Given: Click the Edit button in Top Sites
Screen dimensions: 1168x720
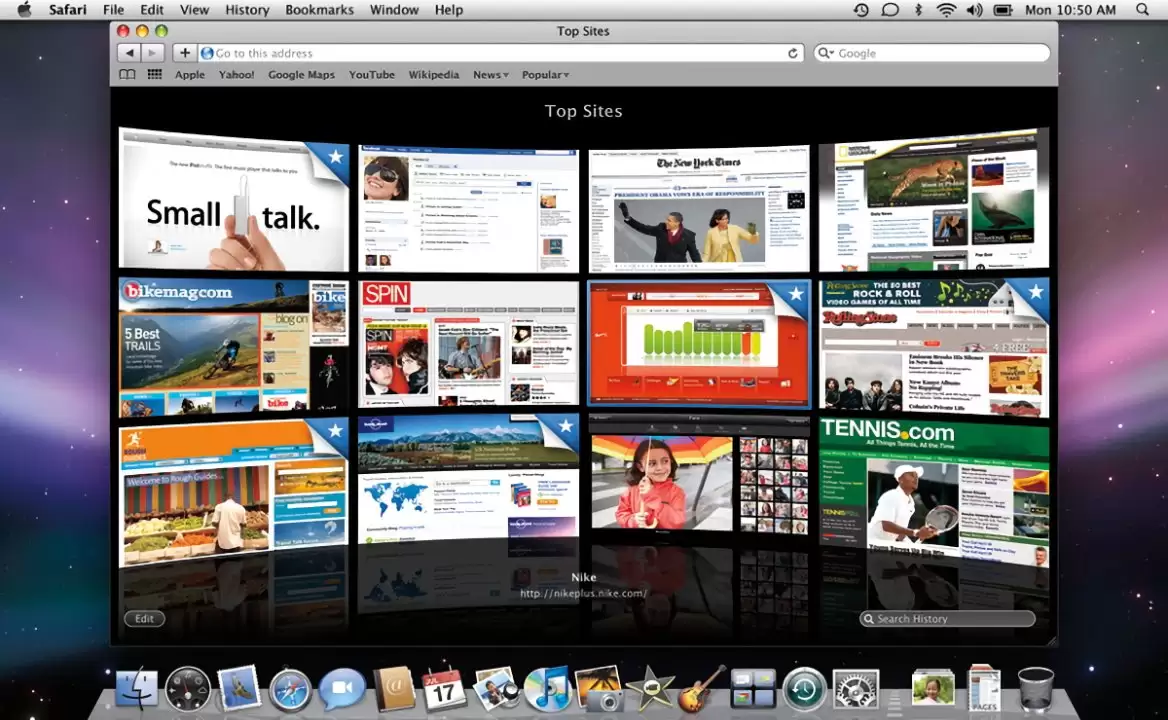Looking at the screenshot, I should point(145,619).
